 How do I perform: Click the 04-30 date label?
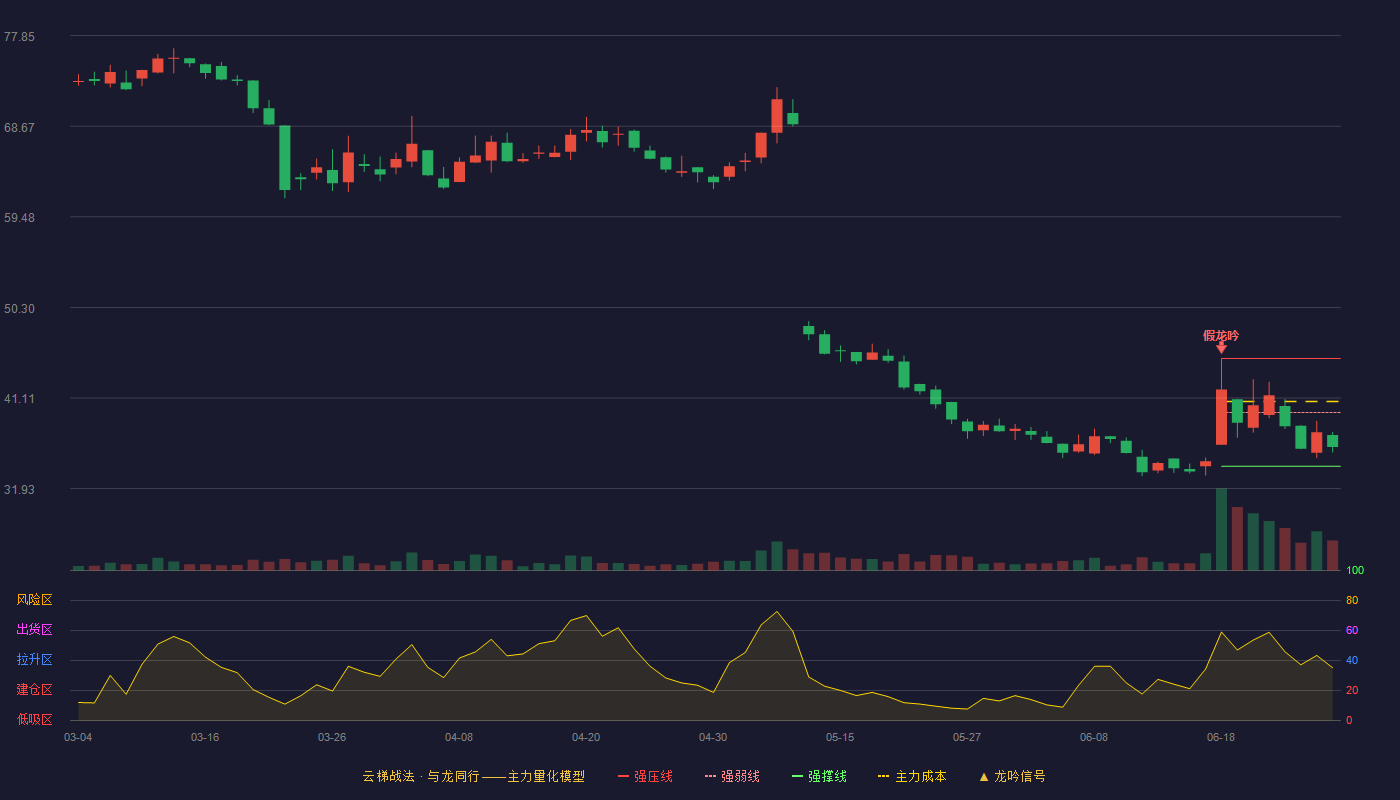click(713, 737)
